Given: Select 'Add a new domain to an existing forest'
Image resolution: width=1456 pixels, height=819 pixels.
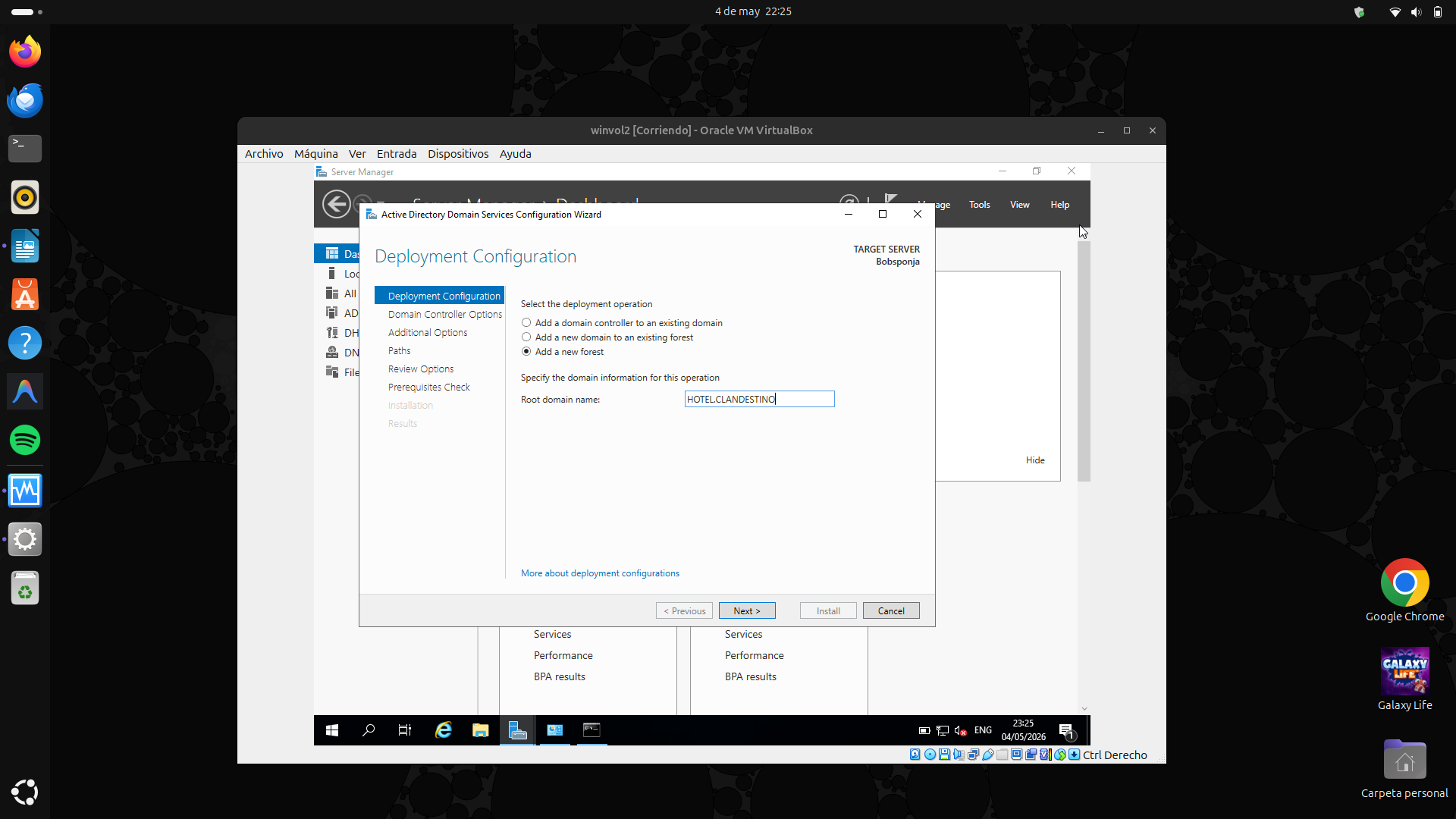Looking at the screenshot, I should 607,337.
